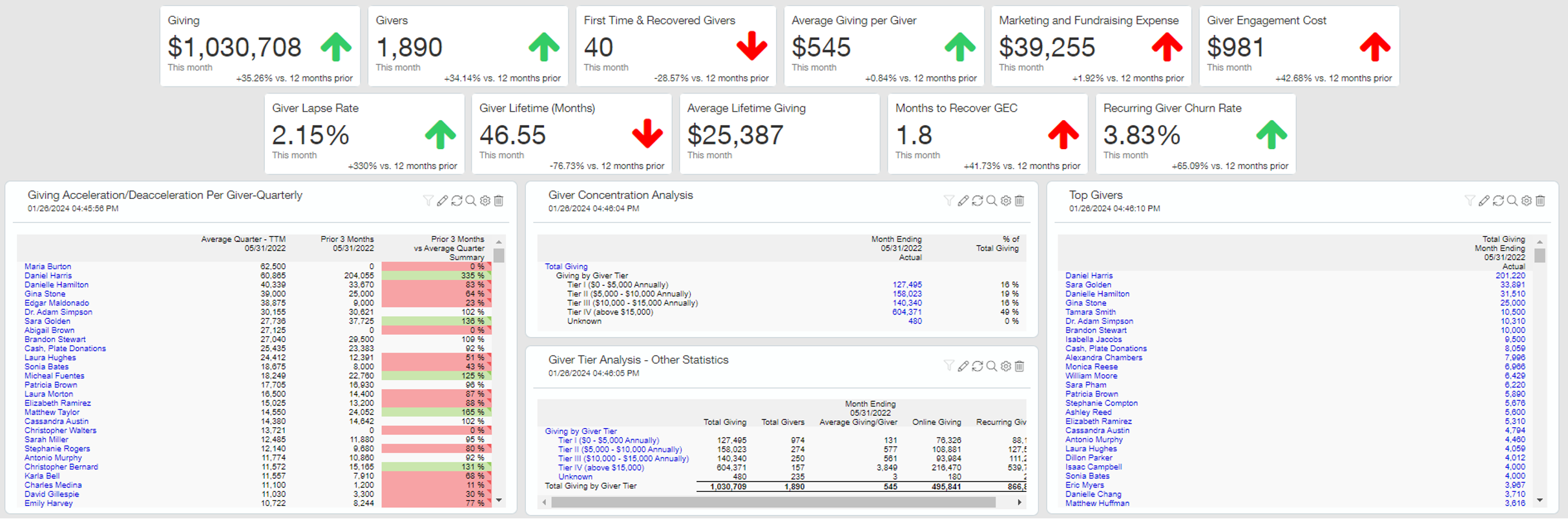Refresh the Top Givers panel
The width and height of the screenshot is (1568, 519).
1498,201
